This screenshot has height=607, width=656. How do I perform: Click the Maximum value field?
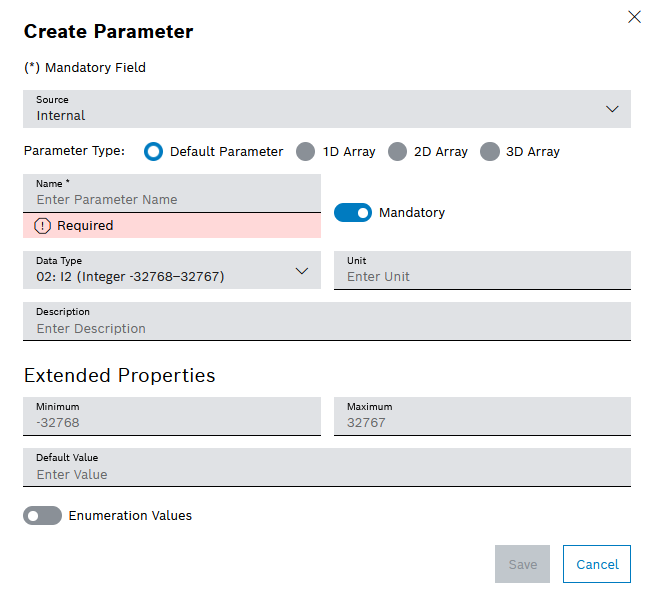(482, 416)
